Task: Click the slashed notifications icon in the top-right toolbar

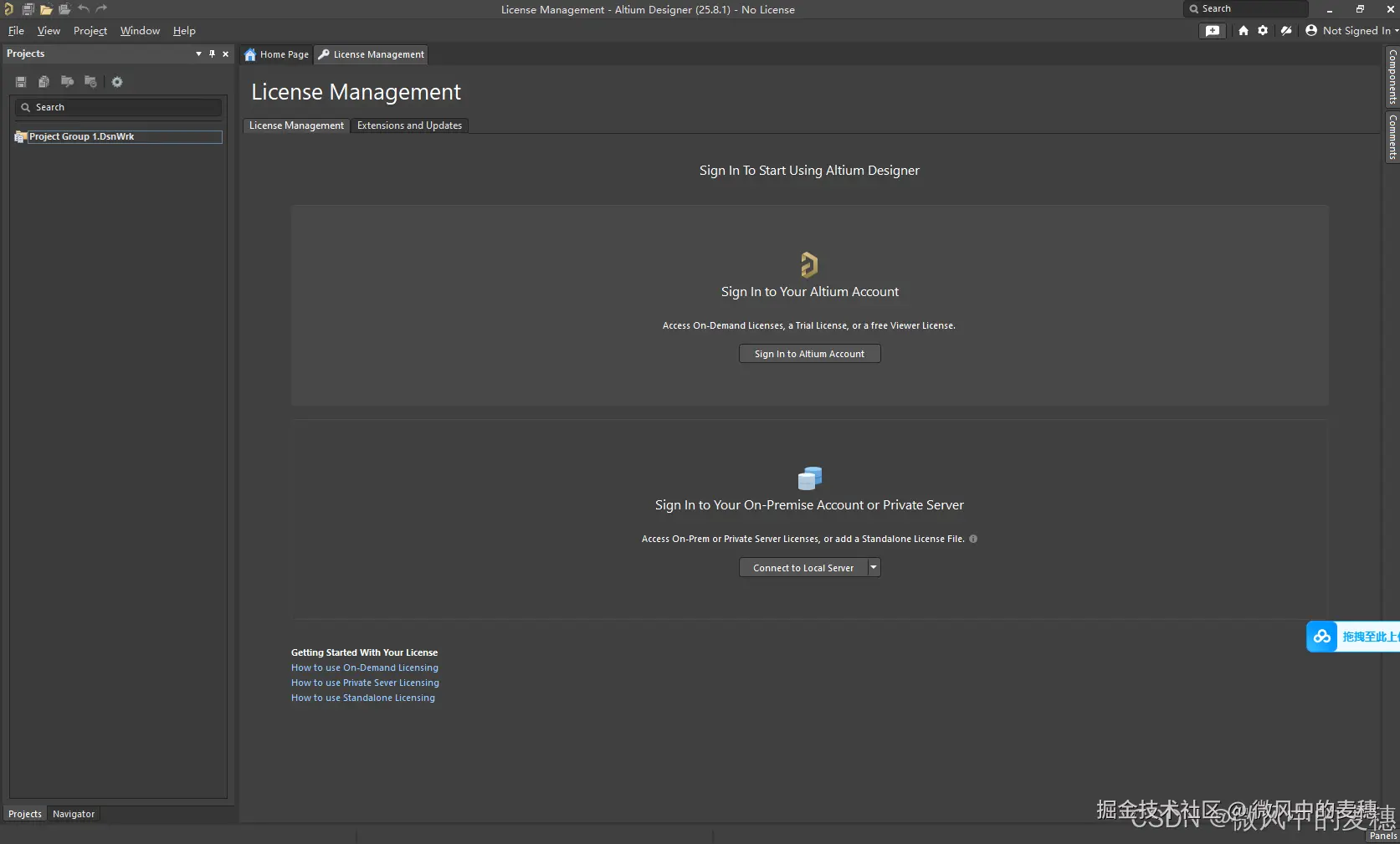Action: tap(1286, 31)
